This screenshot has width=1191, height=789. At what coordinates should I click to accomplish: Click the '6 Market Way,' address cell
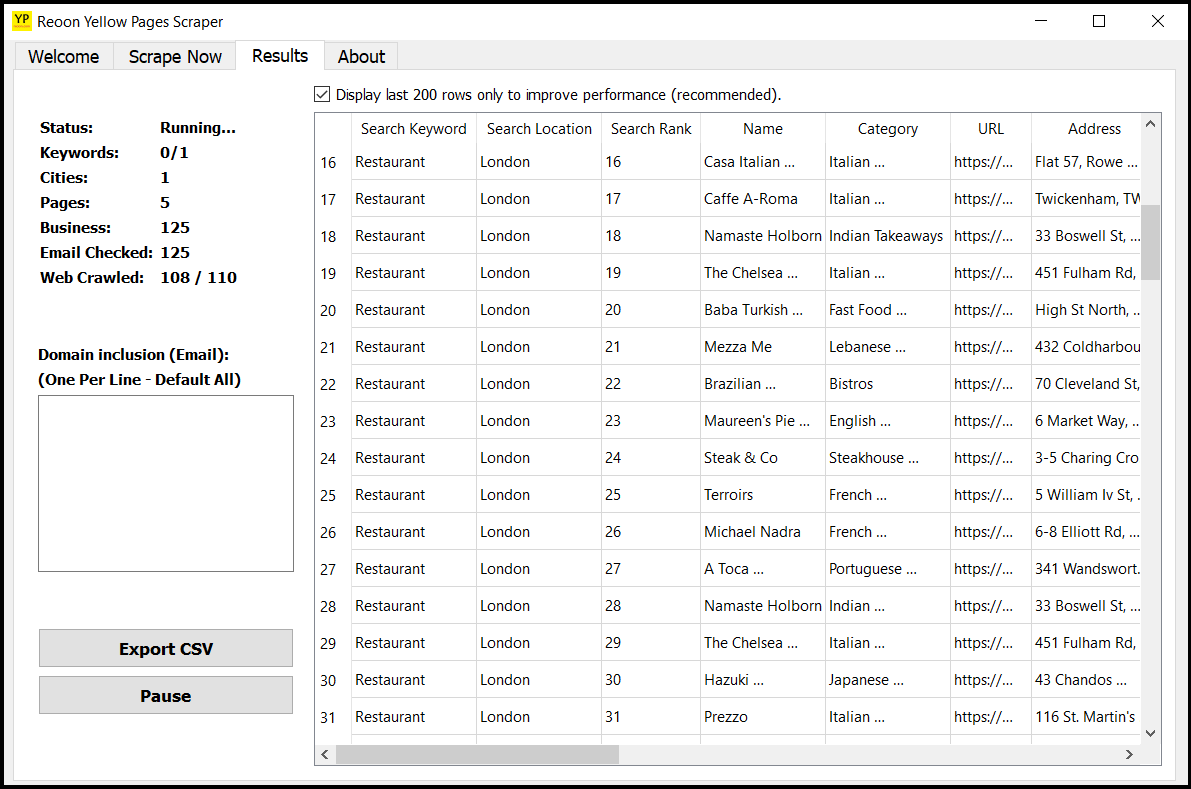[x=1086, y=421]
